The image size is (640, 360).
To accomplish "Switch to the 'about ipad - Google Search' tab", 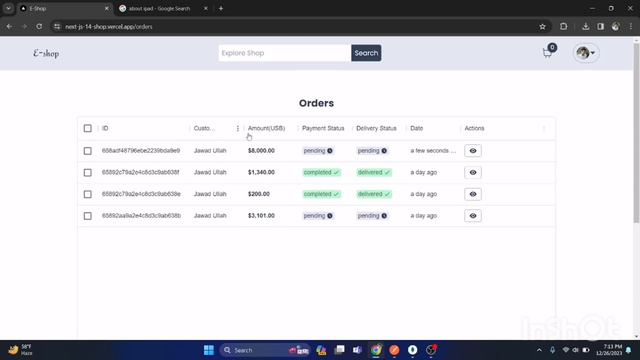I will click(159, 8).
